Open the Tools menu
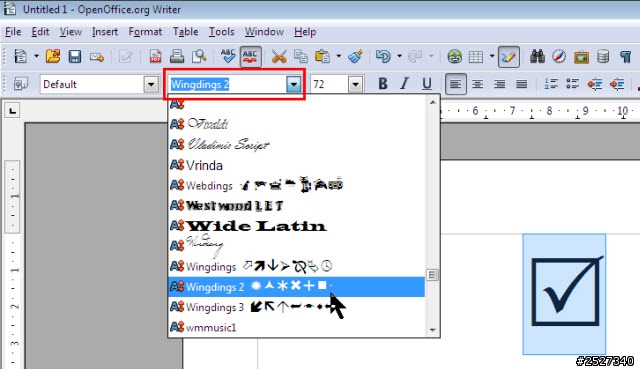640x369 pixels. click(x=222, y=32)
